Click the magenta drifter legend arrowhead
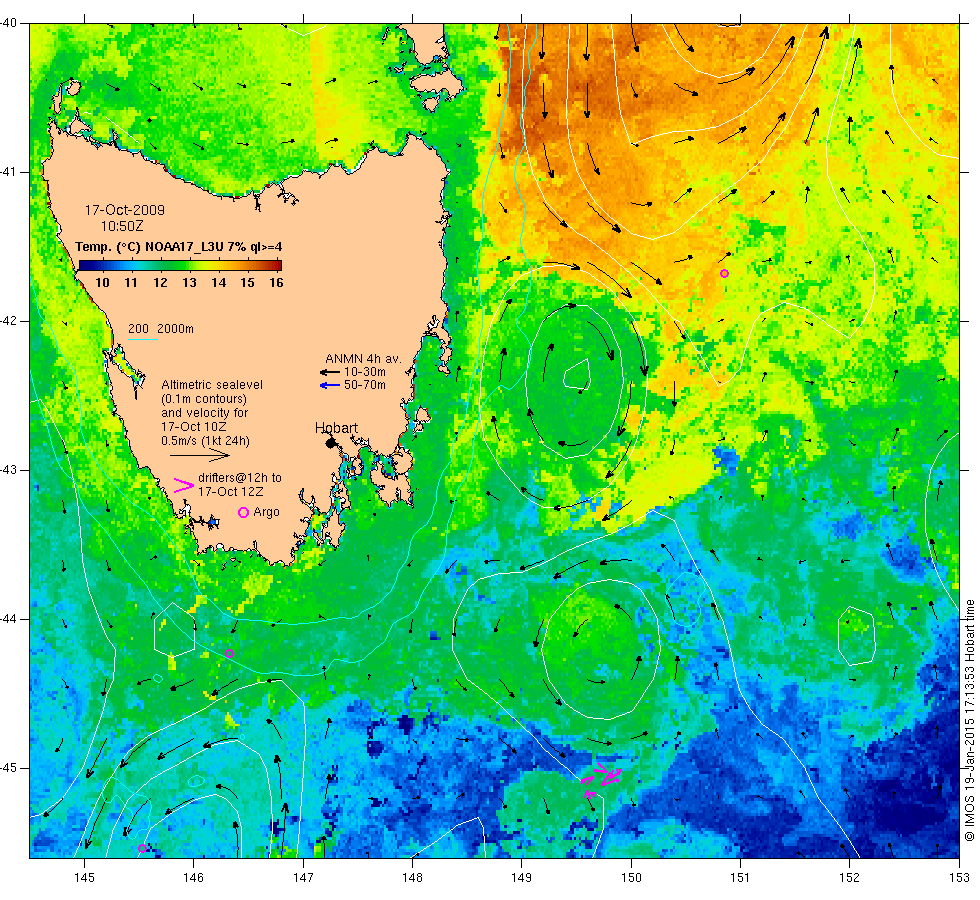Viewport: 980px width, 900px height. pos(183,486)
